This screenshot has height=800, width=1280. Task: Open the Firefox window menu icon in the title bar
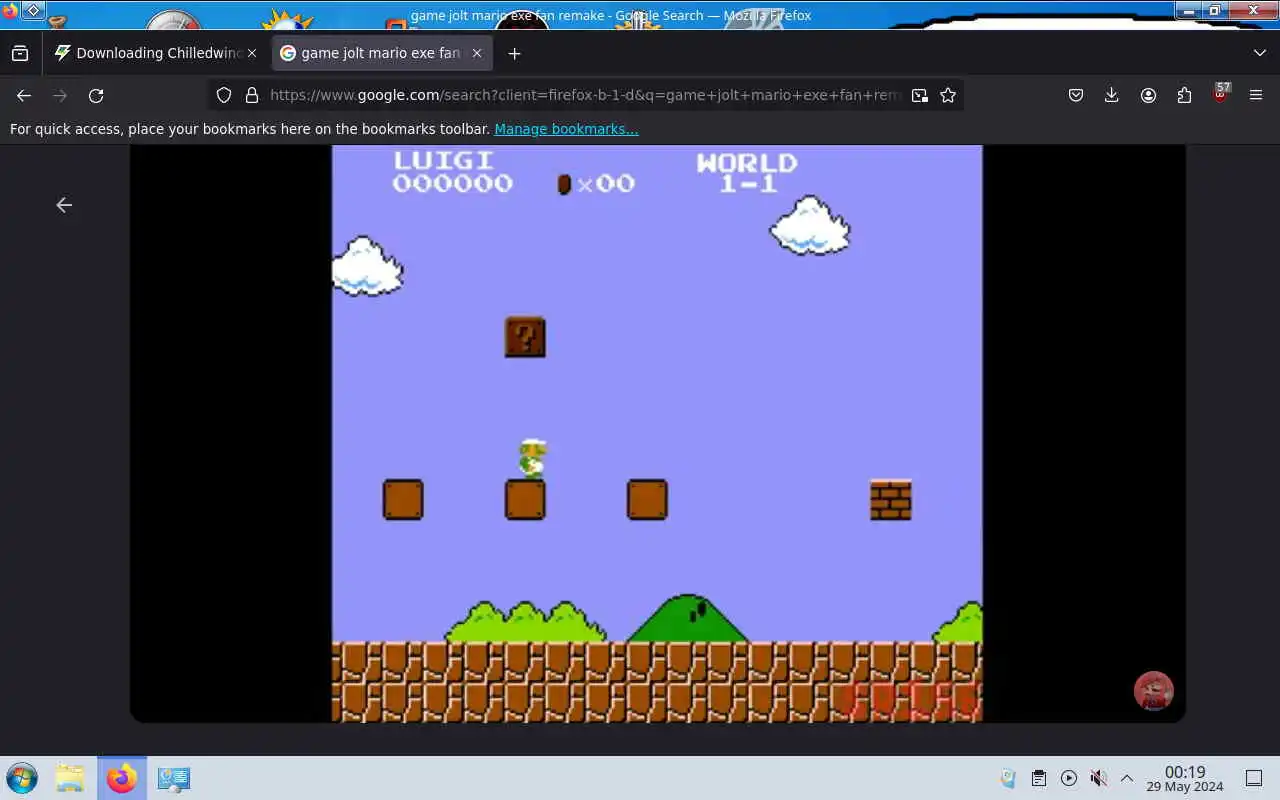coord(9,11)
